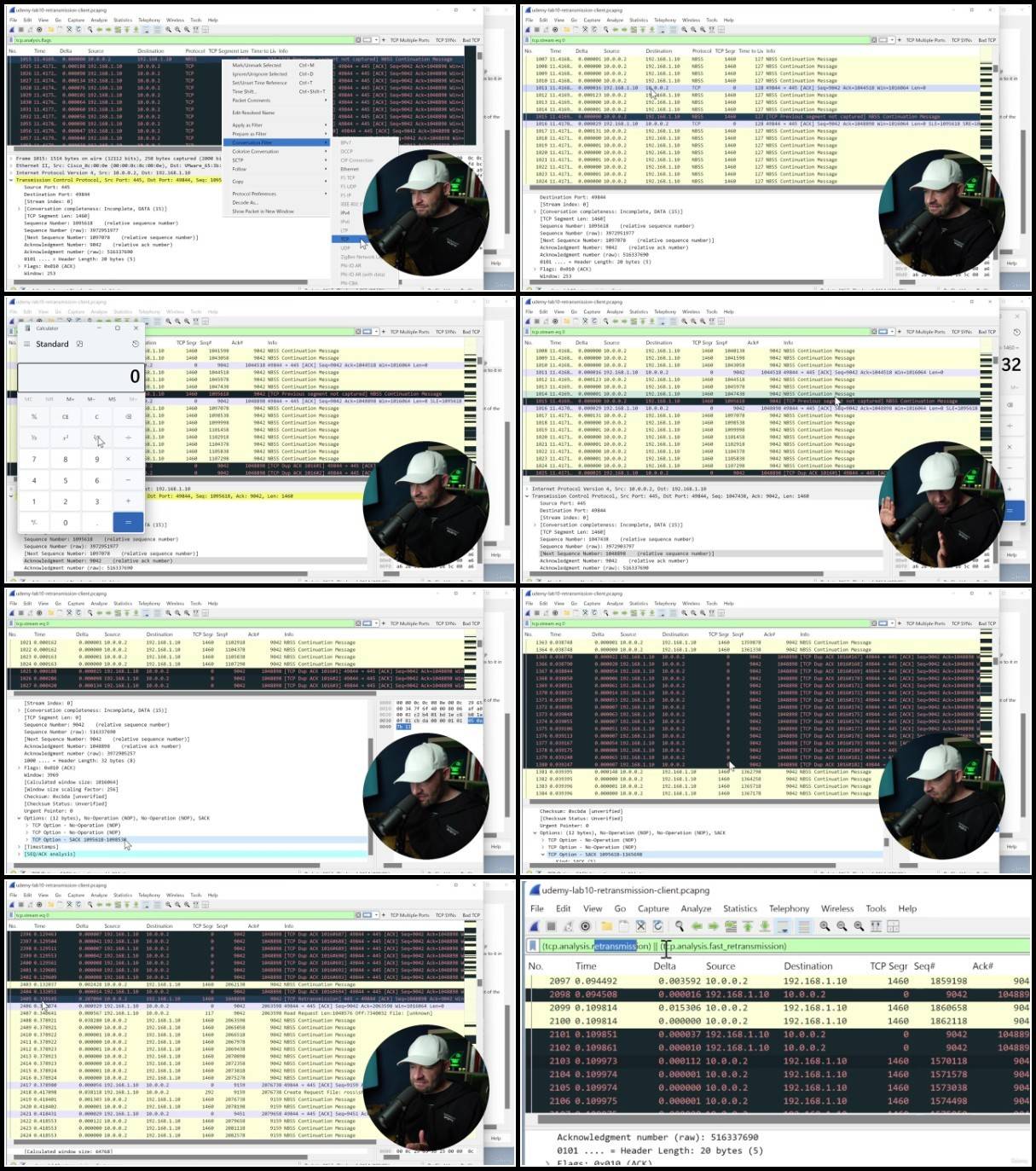The height and width of the screenshot is (1171, 1036).
Task: Expand the Ethernet II tree row
Action: point(12,165)
